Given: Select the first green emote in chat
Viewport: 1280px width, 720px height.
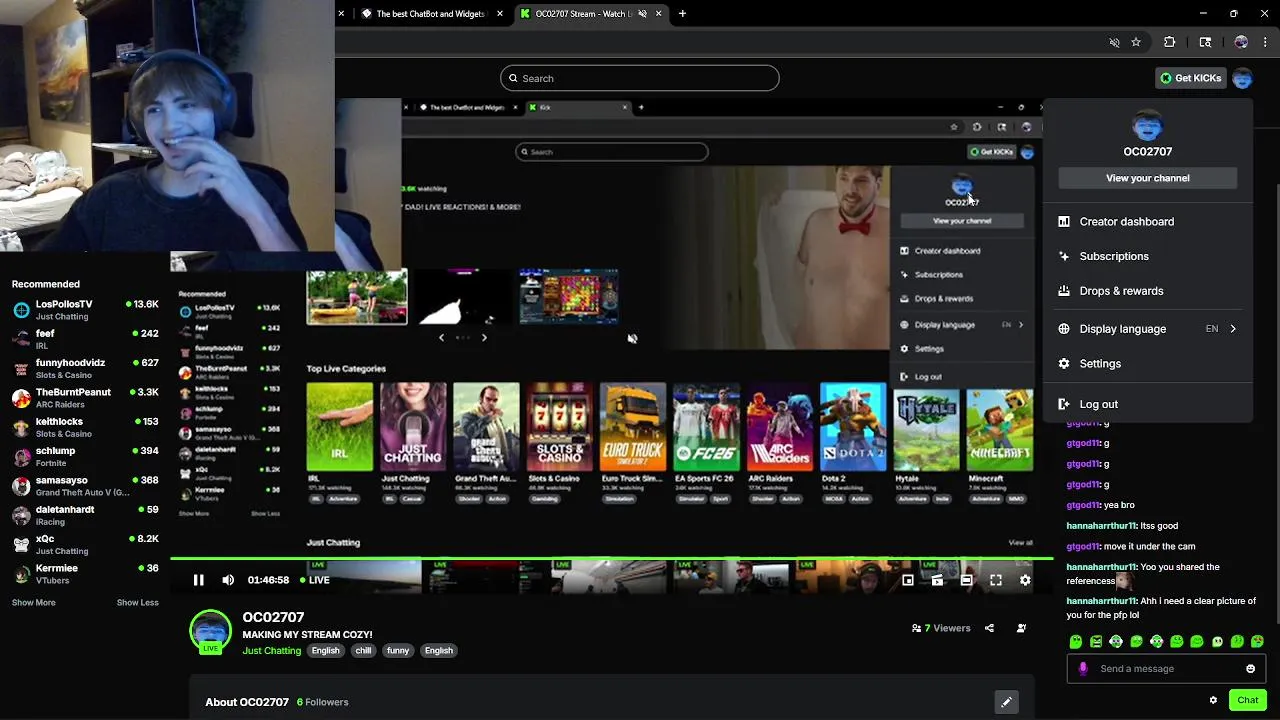Looking at the screenshot, I should 1076,642.
